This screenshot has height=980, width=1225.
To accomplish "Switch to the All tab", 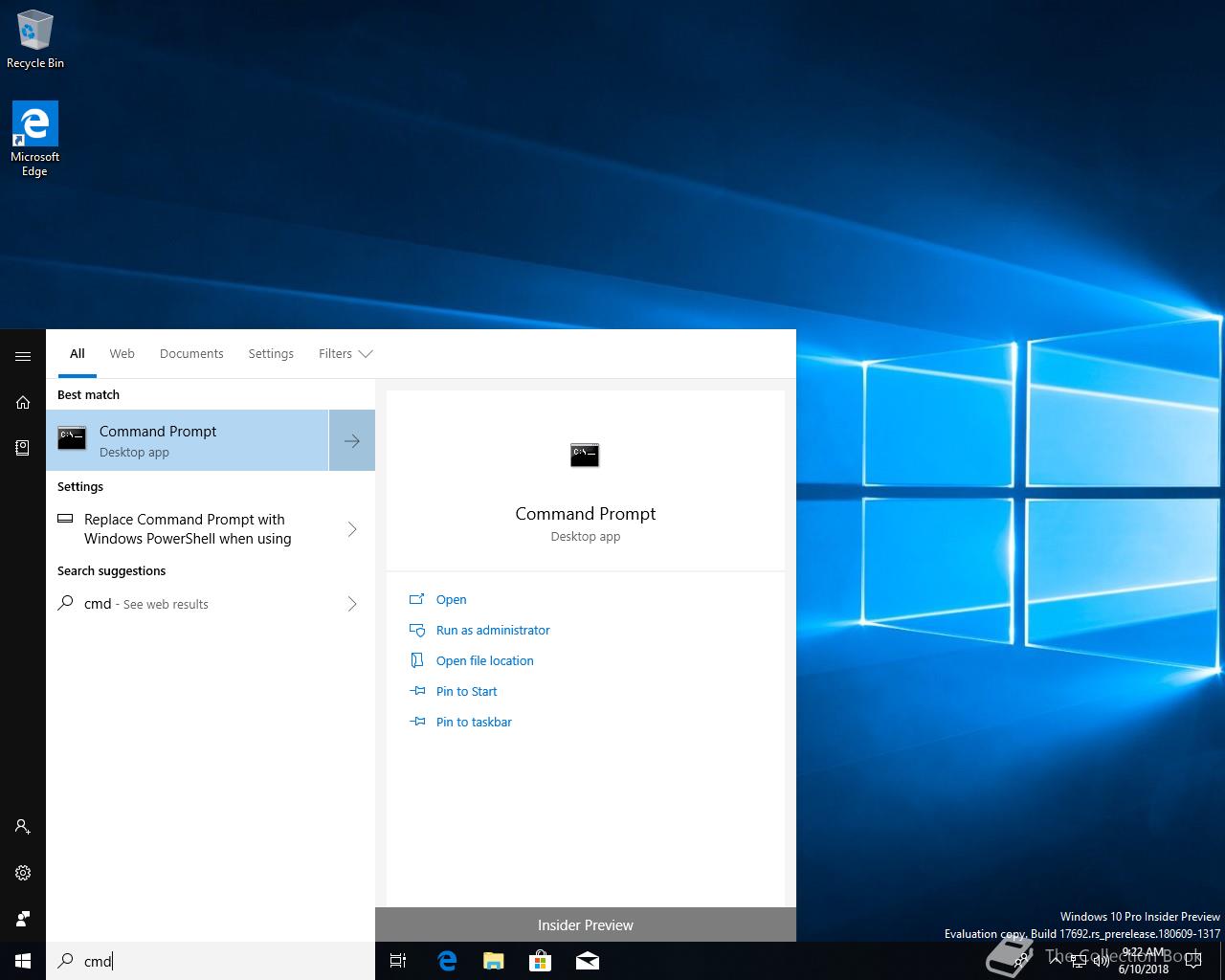I will tap(78, 353).
